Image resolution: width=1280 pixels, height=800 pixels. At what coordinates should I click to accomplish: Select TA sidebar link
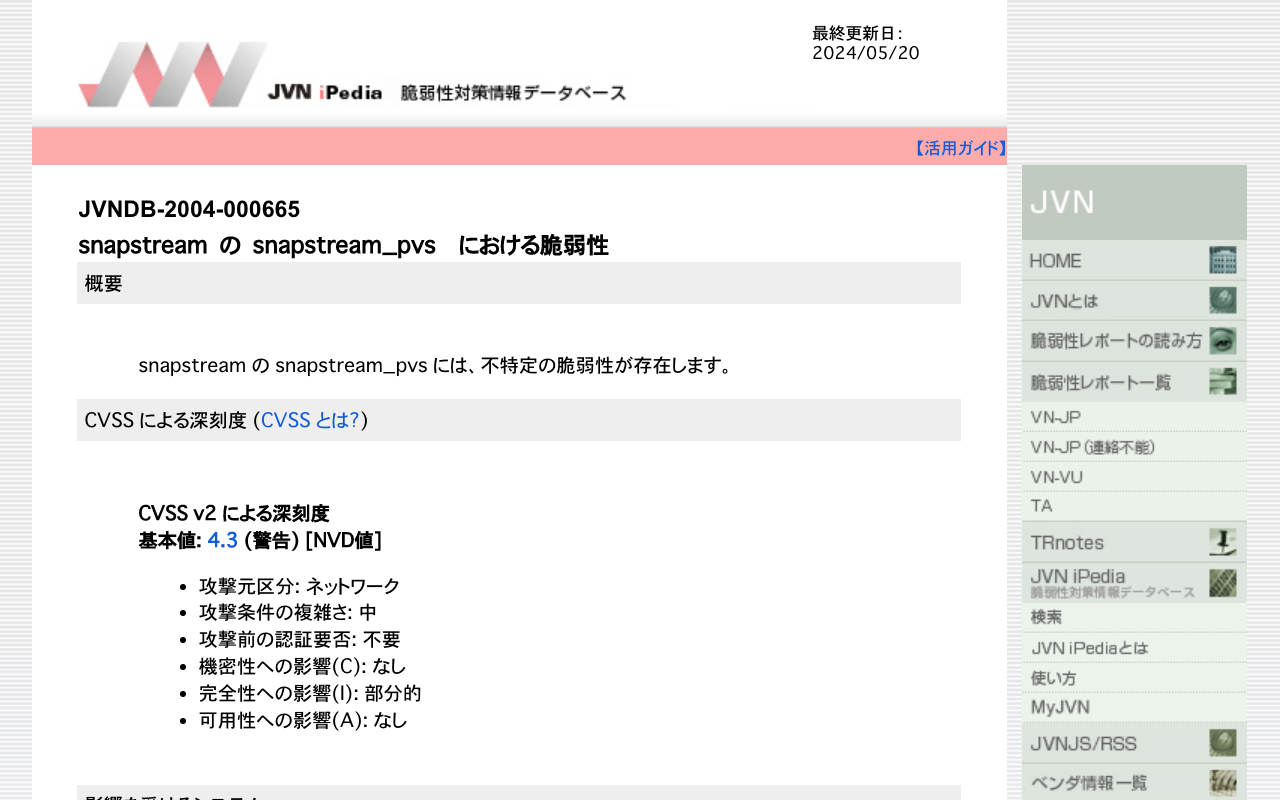[1134, 506]
